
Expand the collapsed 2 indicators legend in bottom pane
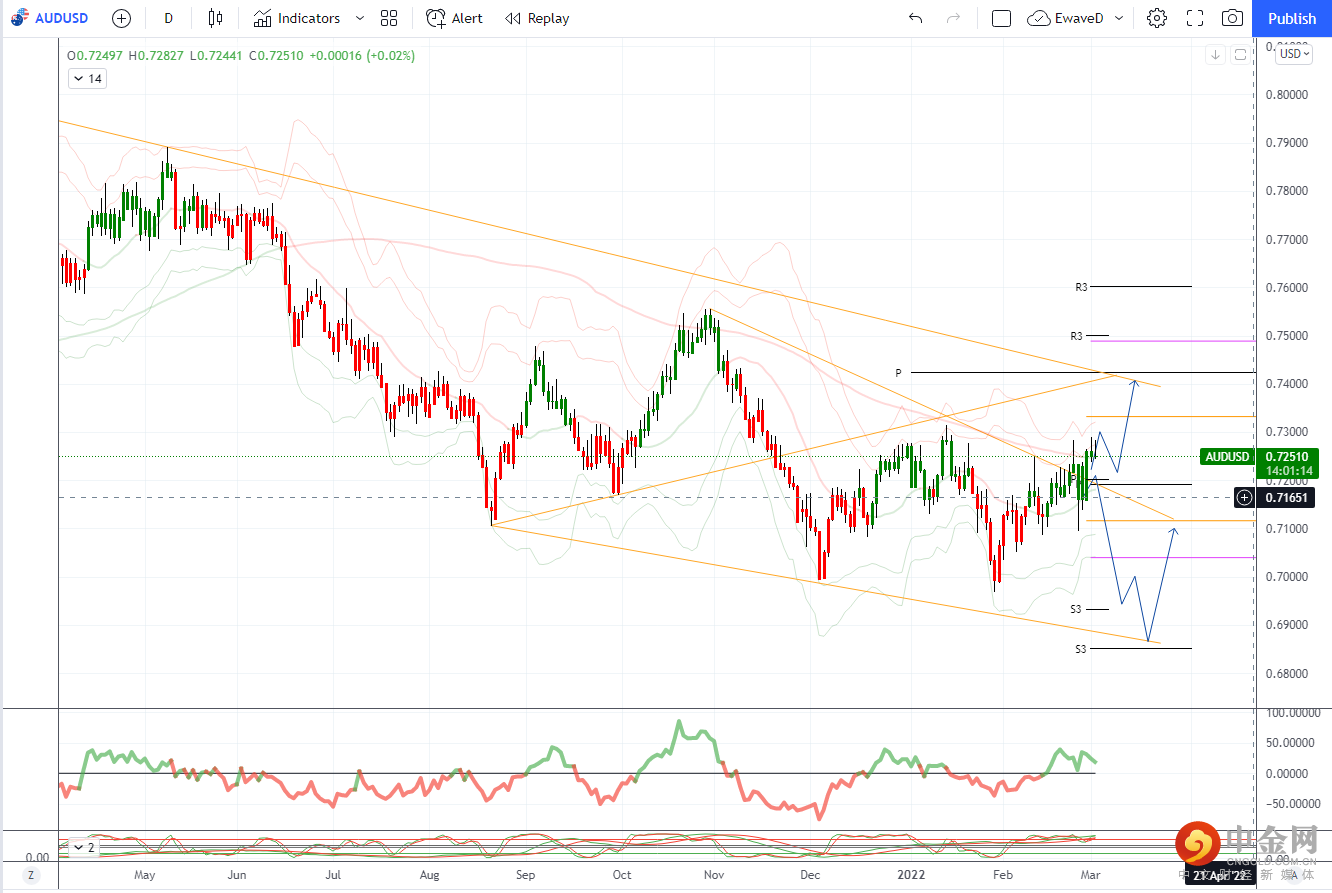pos(83,847)
